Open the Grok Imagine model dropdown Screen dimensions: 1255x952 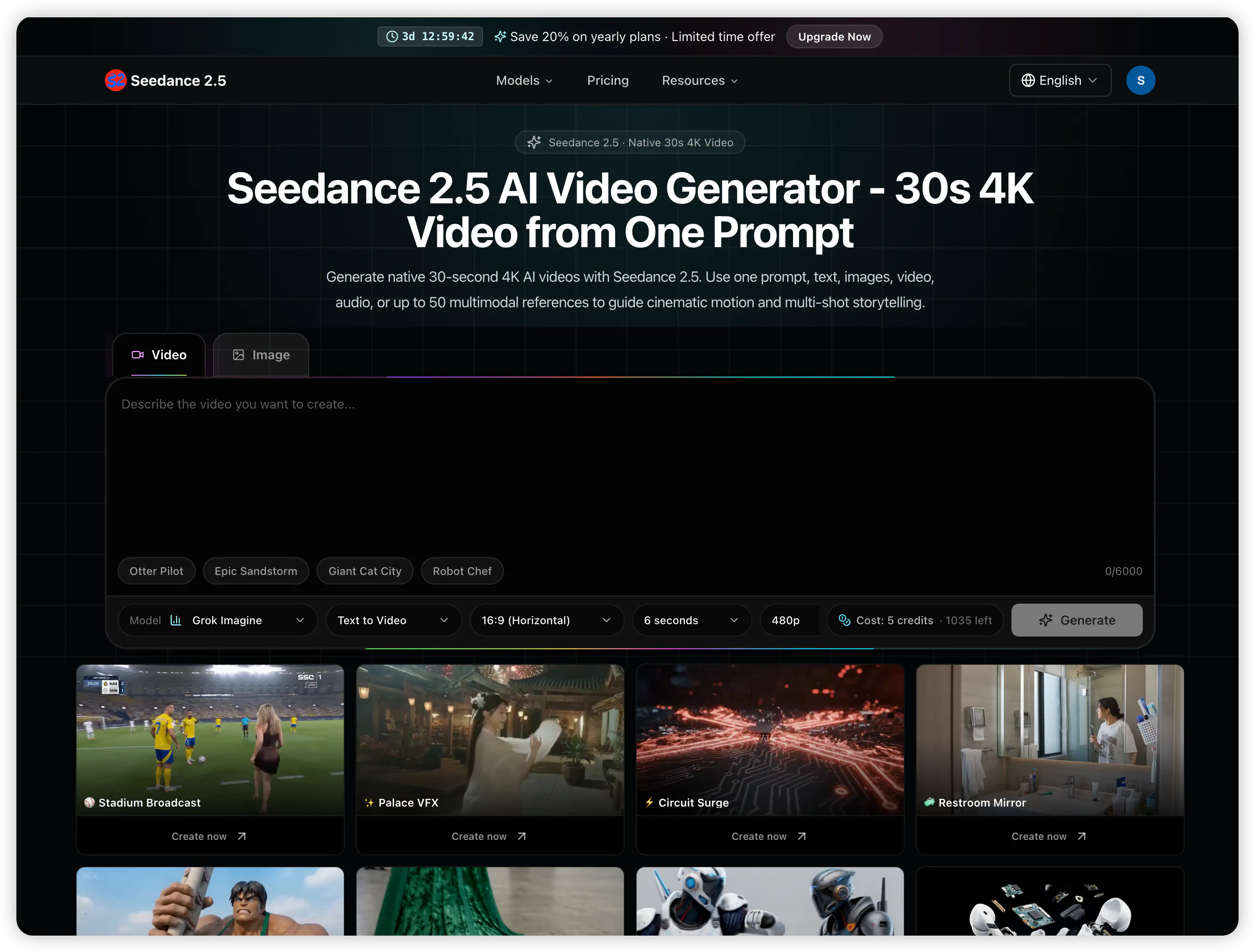(x=218, y=620)
